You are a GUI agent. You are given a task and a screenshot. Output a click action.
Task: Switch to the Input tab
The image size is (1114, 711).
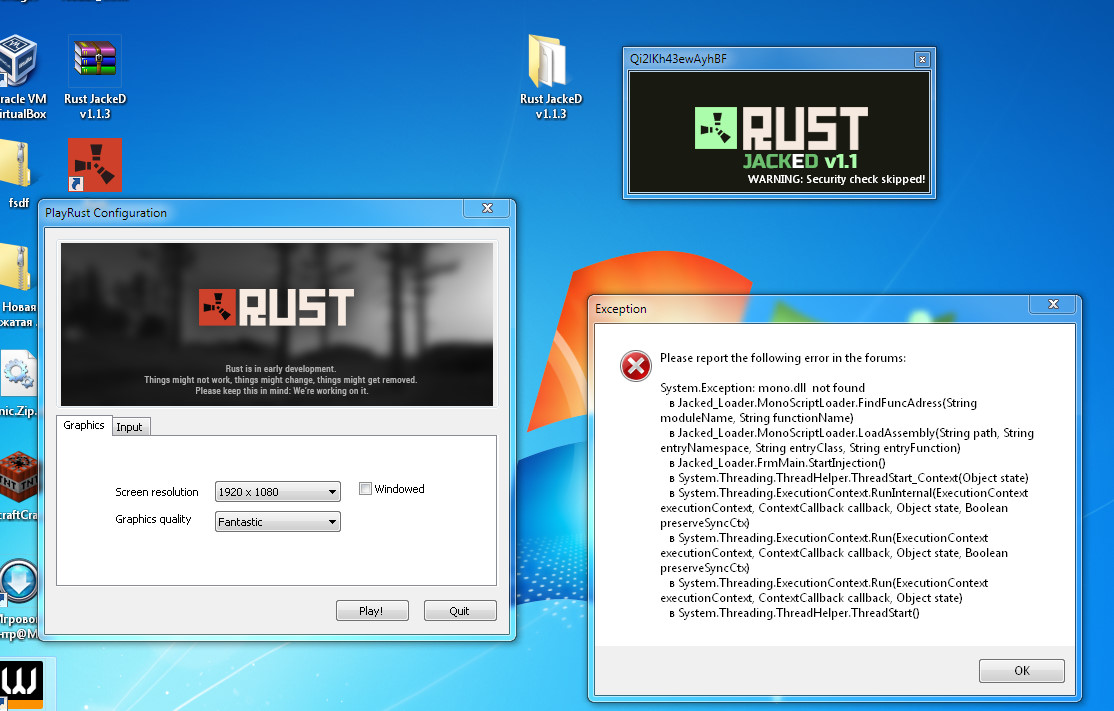click(x=129, y=427)
